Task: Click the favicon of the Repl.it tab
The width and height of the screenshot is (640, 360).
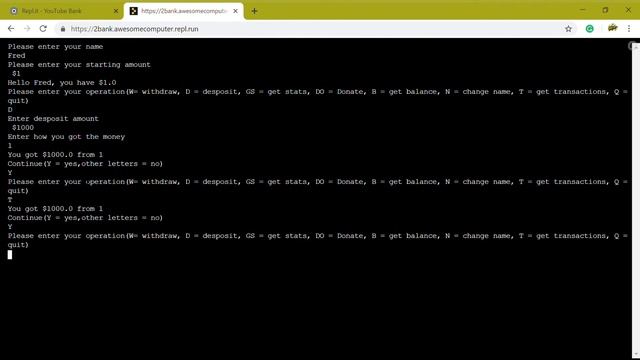Action: [14, 11]
